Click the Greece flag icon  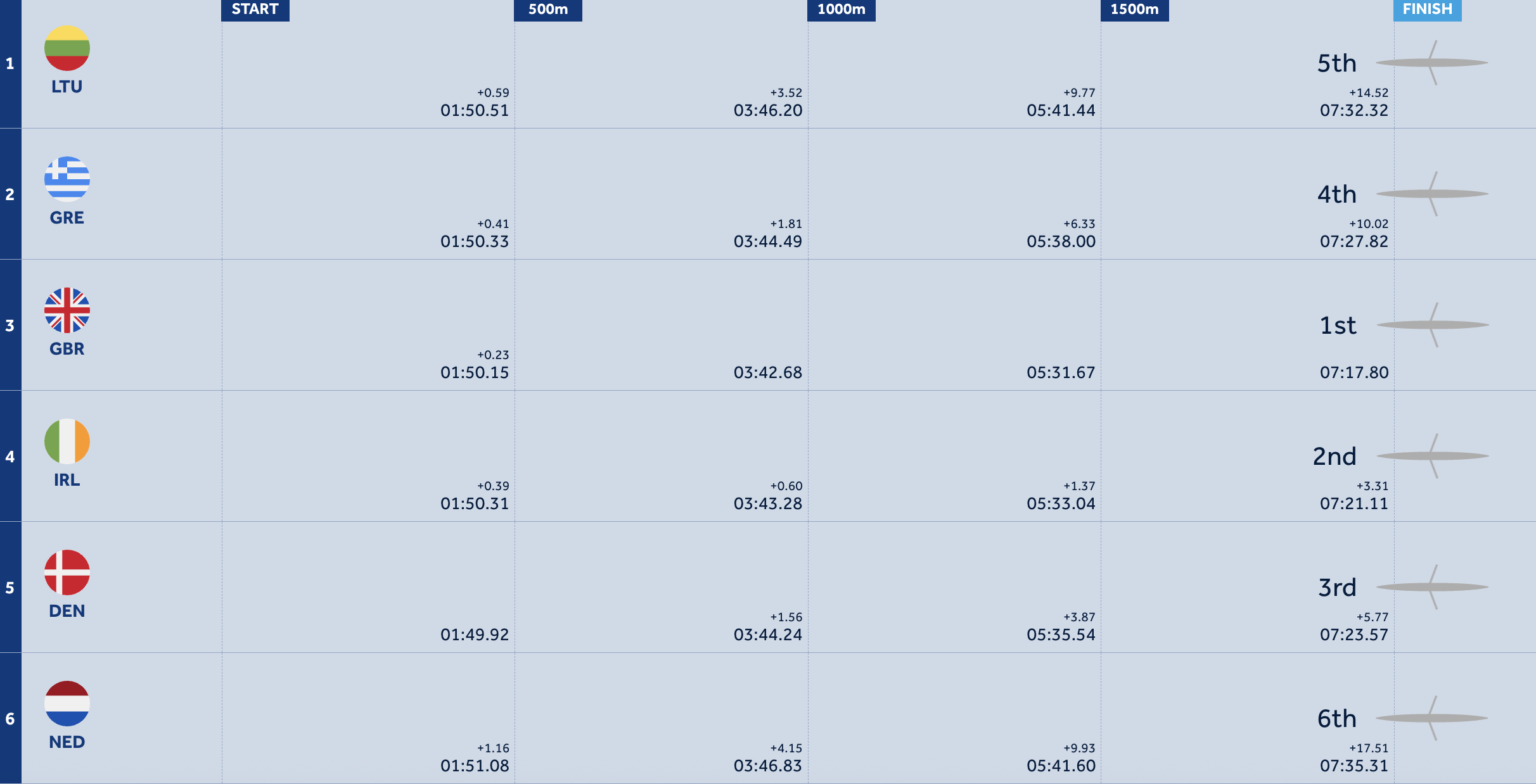pyautogui.click(x=67, y=179)
